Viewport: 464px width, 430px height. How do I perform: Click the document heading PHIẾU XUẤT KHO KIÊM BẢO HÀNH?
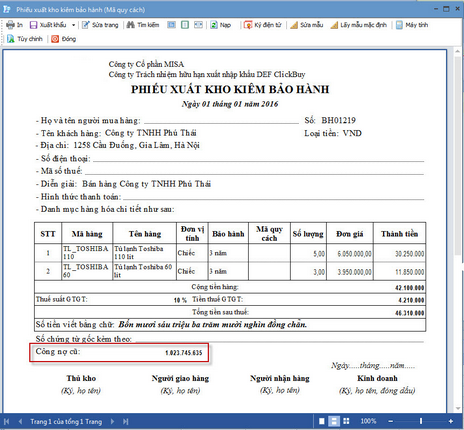click(230, 89)
